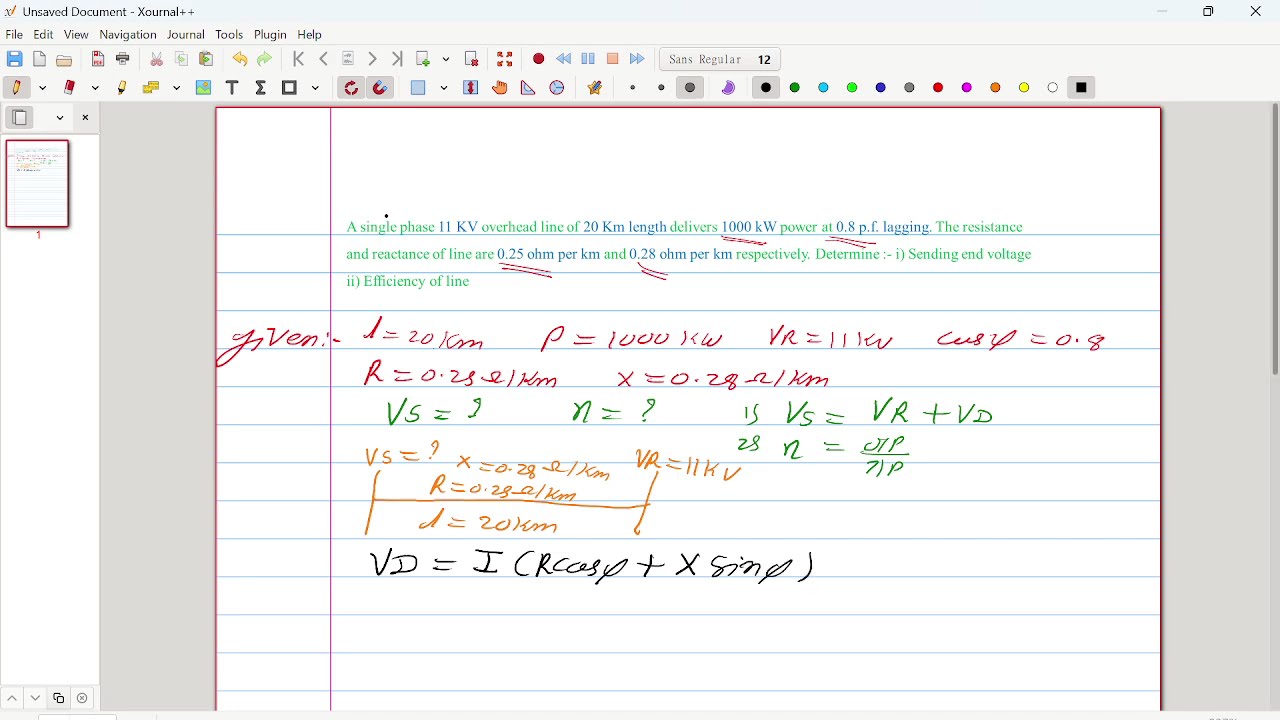Pick the dark green pen color

(795, 88)
